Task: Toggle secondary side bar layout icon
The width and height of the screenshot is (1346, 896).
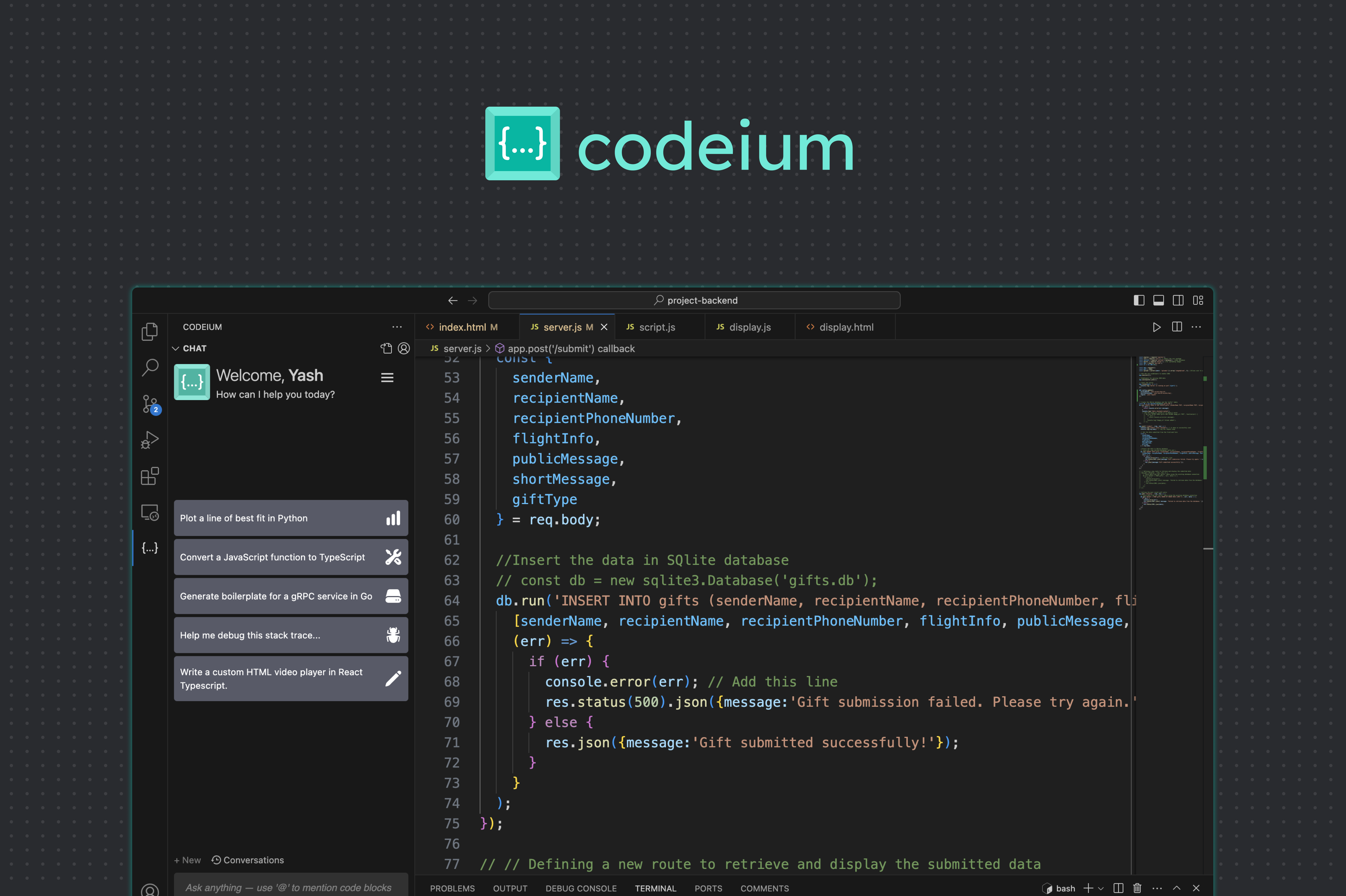Action: (1178, 300)
